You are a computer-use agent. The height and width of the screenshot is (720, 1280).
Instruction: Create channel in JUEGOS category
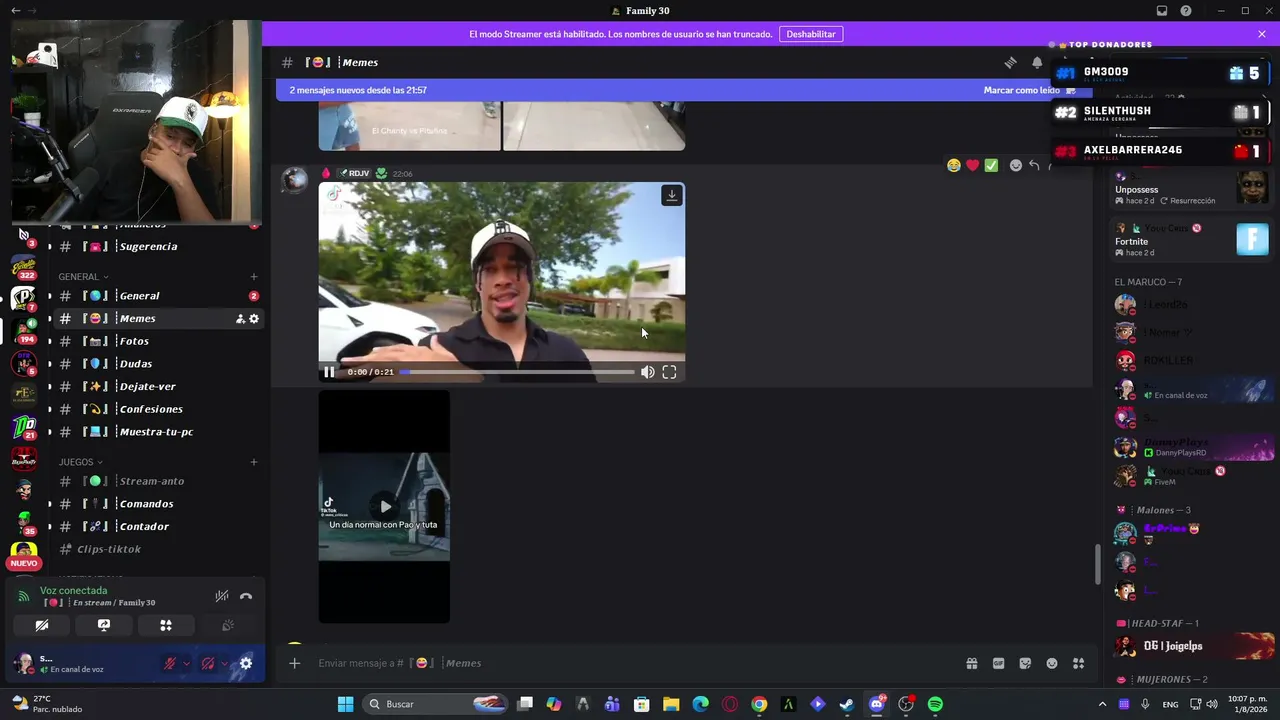254,462
